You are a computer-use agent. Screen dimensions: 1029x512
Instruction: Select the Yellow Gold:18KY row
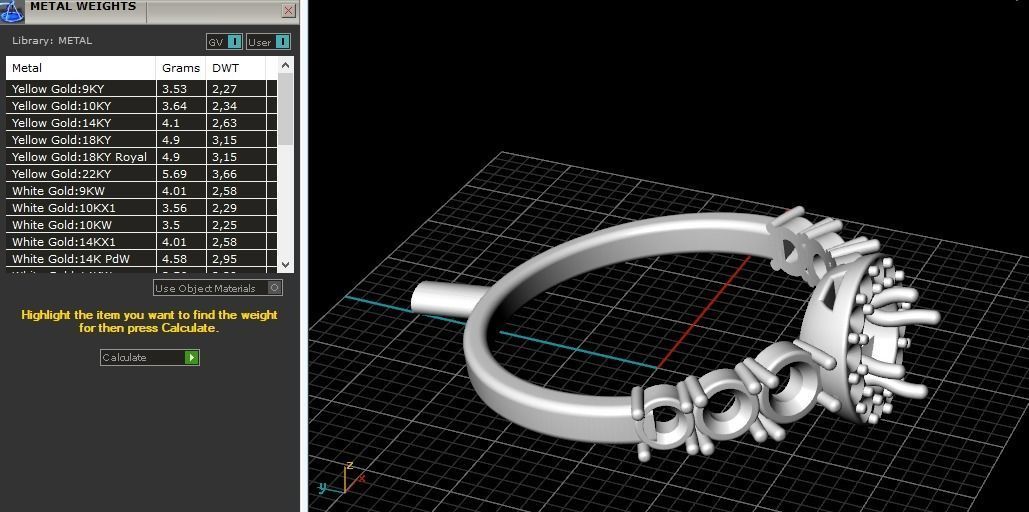pos(141,140)
